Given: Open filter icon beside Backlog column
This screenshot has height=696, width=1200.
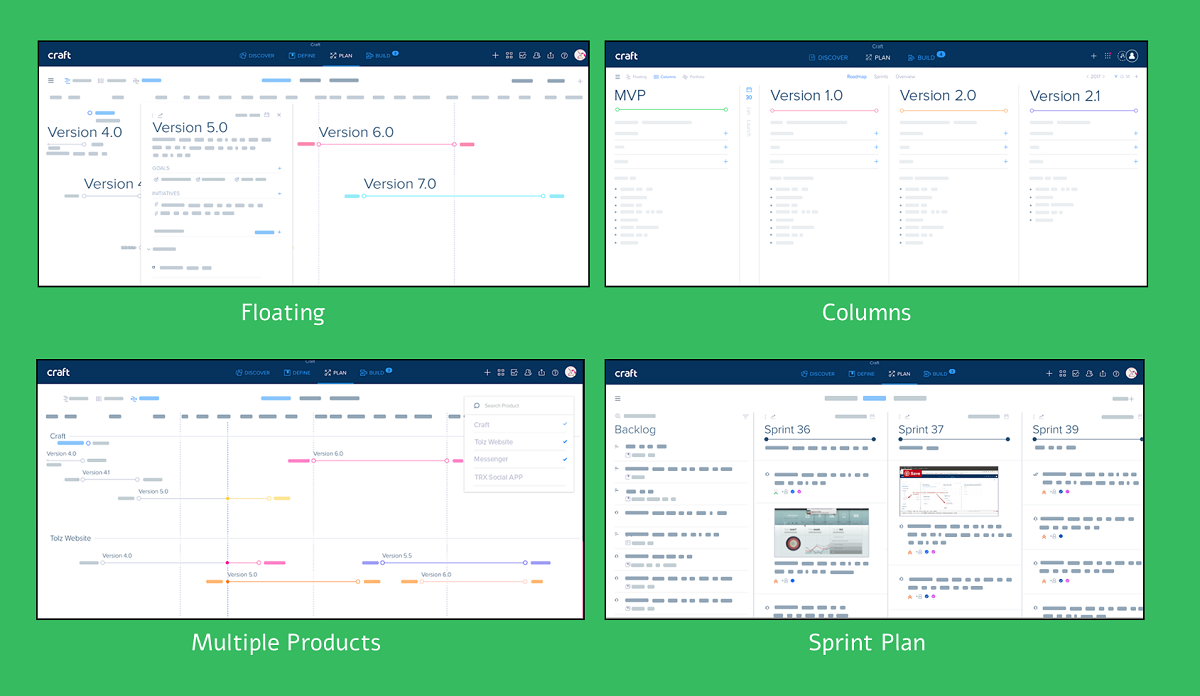Looking at the screenshot, I should pos(745,416).
